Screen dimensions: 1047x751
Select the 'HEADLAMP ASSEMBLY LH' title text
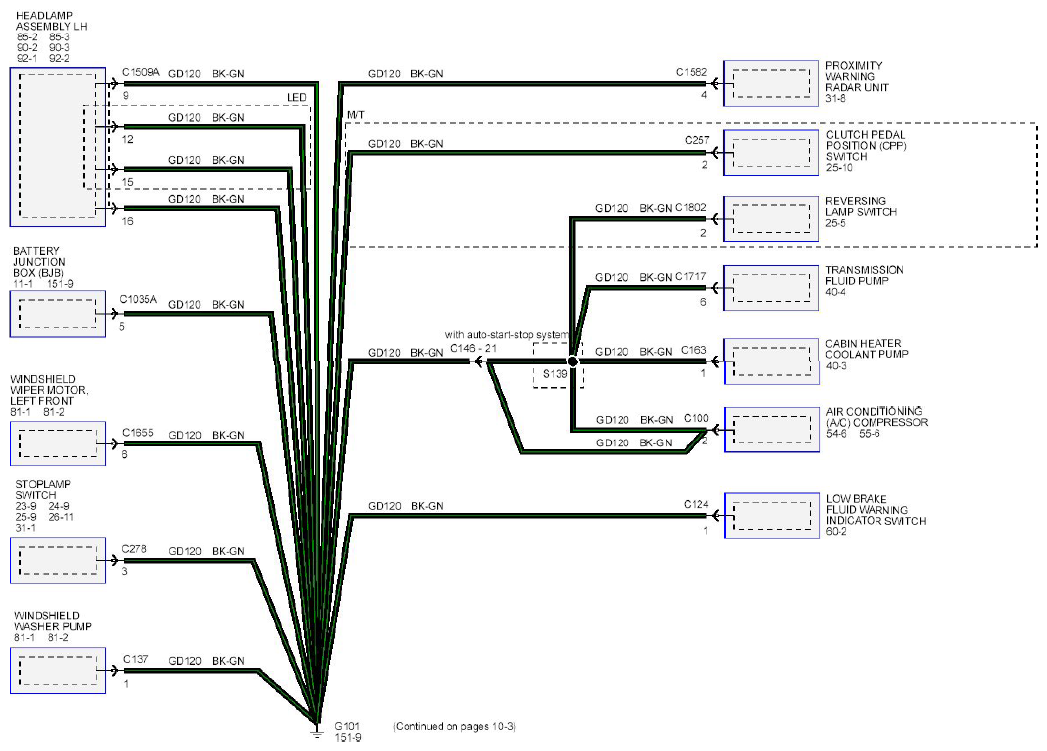pos(51,21)
